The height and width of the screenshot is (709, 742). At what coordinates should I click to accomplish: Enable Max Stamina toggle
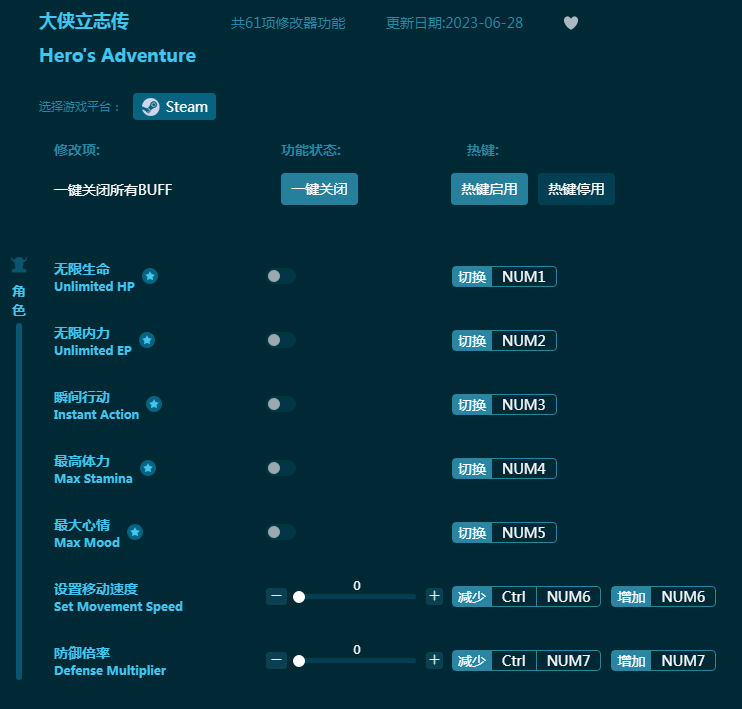281,468
